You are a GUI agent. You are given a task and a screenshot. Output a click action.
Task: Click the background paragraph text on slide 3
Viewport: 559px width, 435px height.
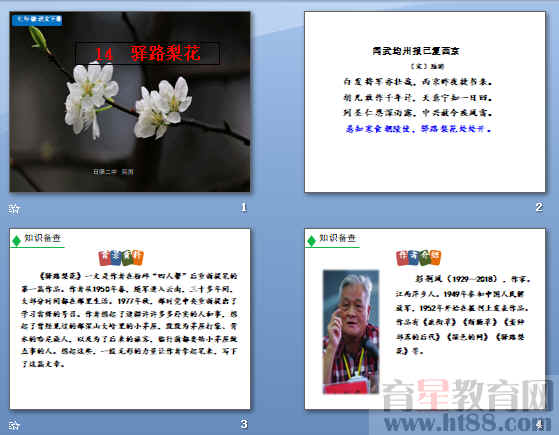point(129,320)
